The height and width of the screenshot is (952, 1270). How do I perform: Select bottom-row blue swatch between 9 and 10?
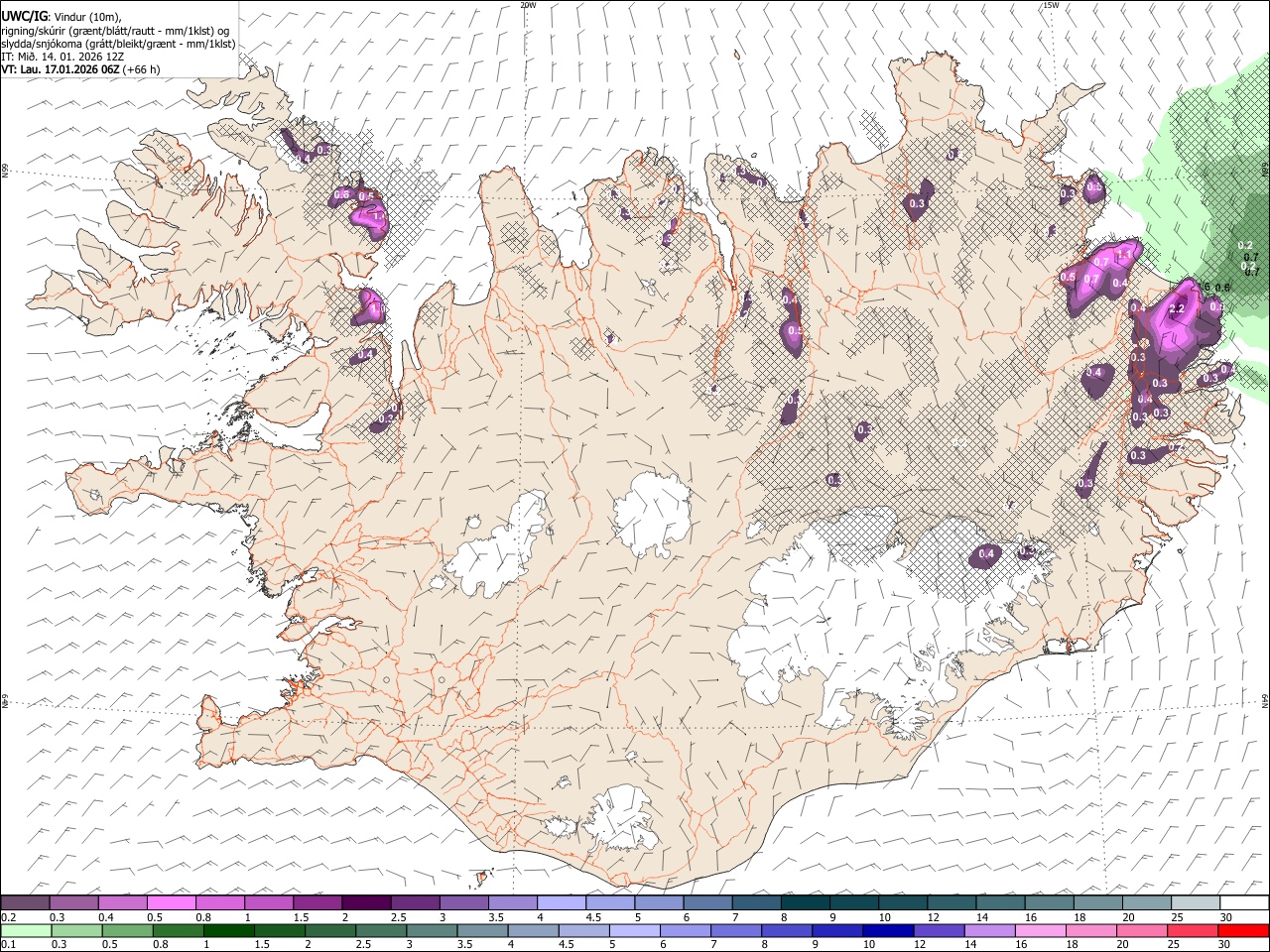836,930
